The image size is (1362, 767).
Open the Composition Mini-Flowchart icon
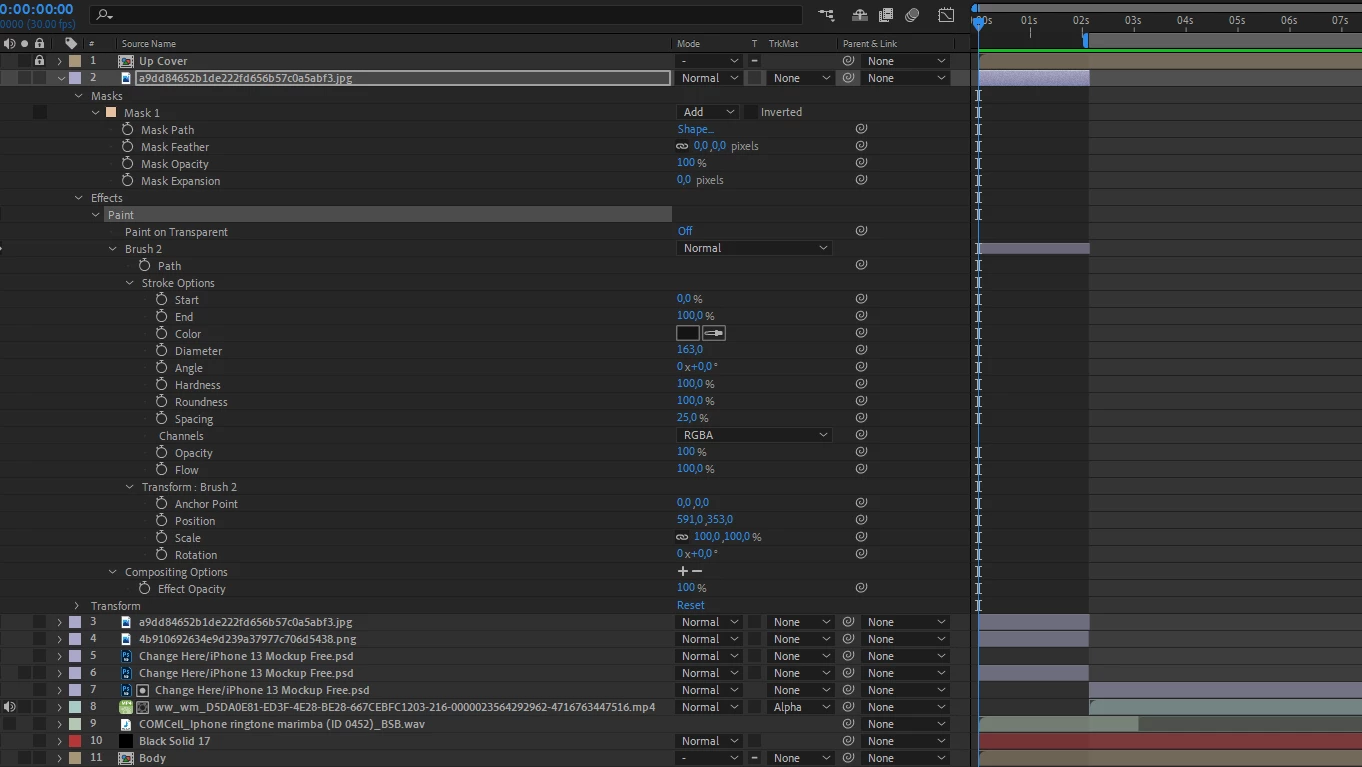826,15
